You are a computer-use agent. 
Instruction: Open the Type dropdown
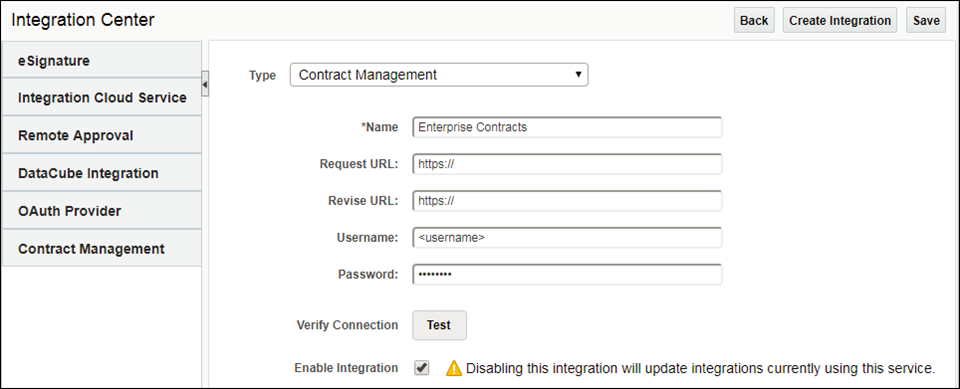click(x=438, y=75)
